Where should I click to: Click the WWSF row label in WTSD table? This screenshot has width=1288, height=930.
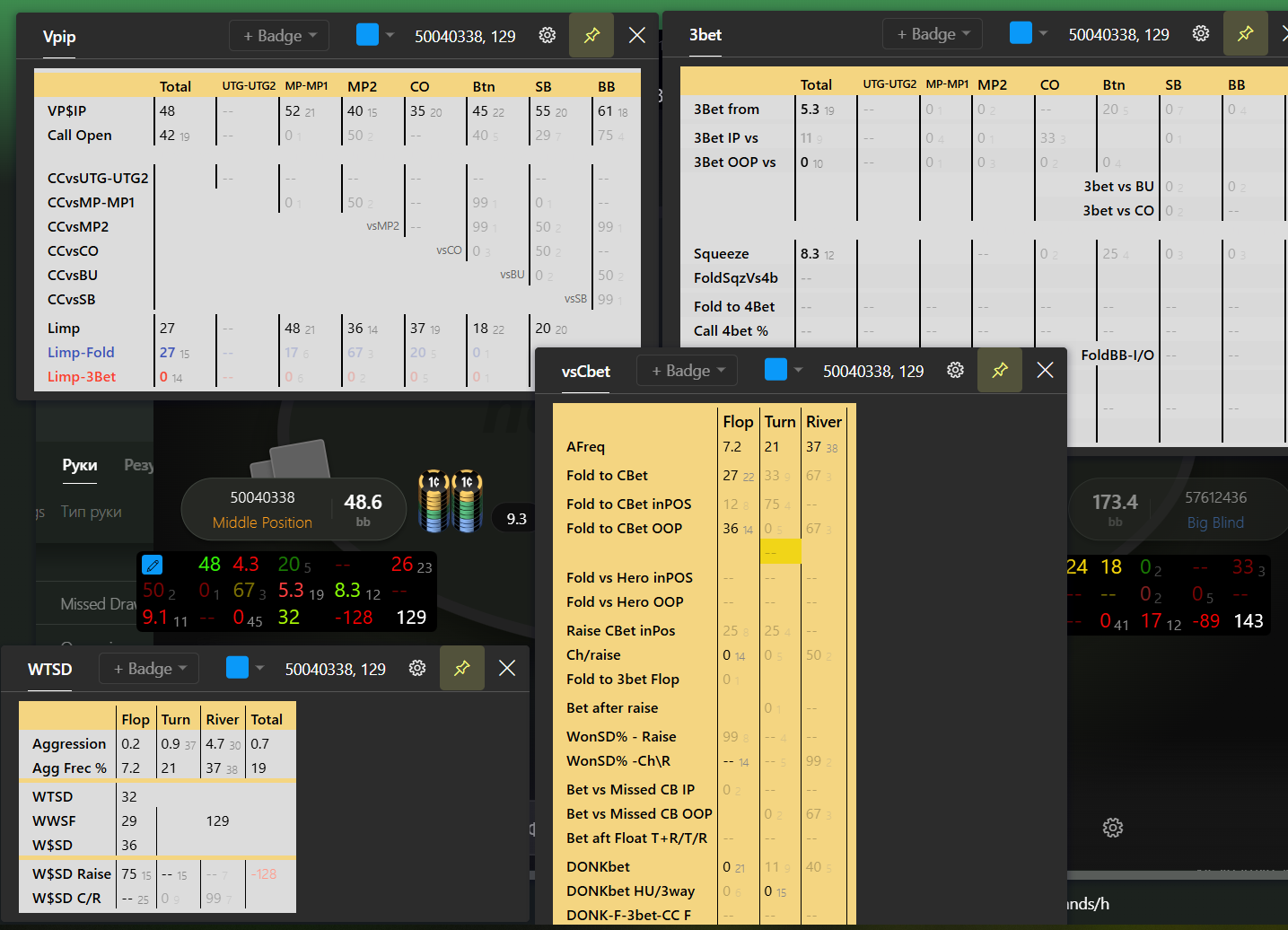point(54,821)
